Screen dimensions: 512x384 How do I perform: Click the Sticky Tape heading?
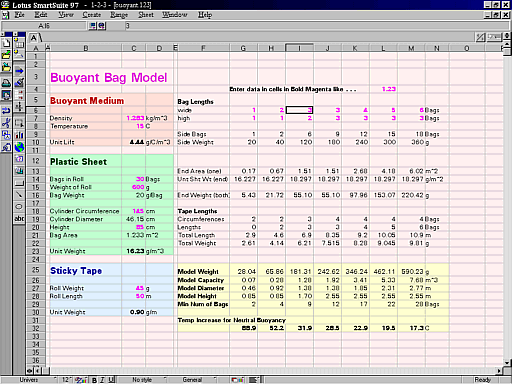tap(76, 271)
